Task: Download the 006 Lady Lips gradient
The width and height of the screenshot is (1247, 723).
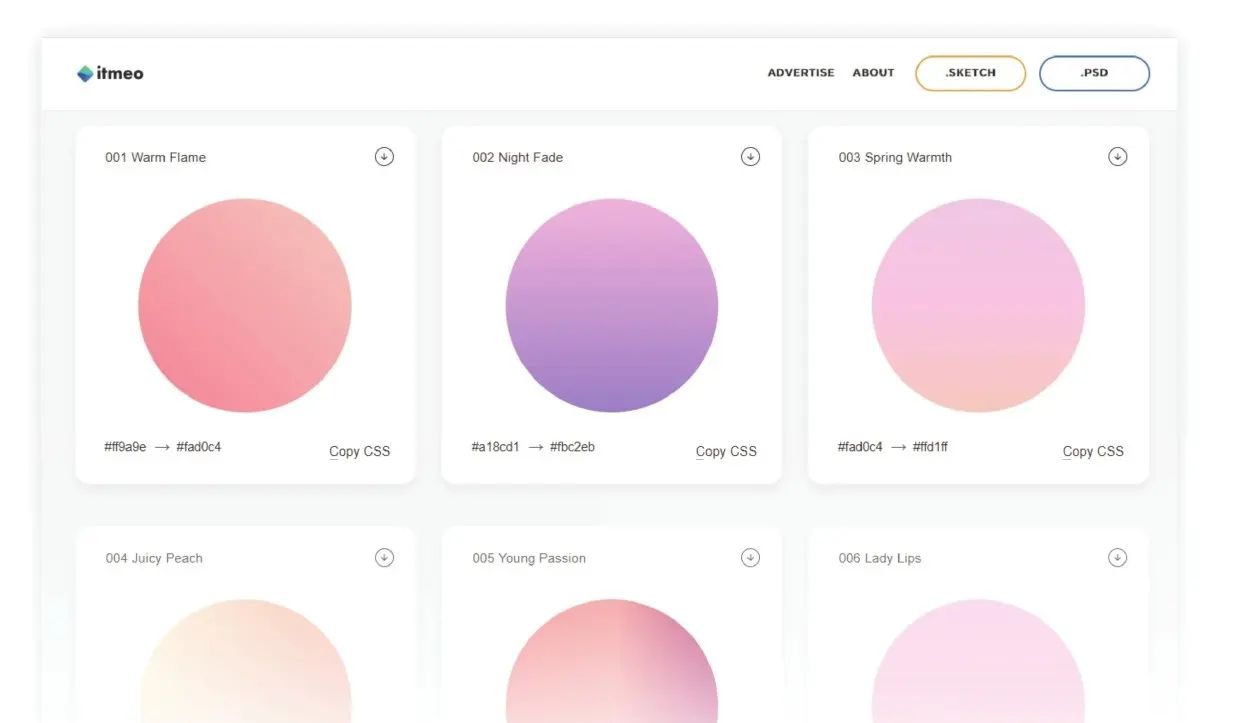Action: (1118, 557)
